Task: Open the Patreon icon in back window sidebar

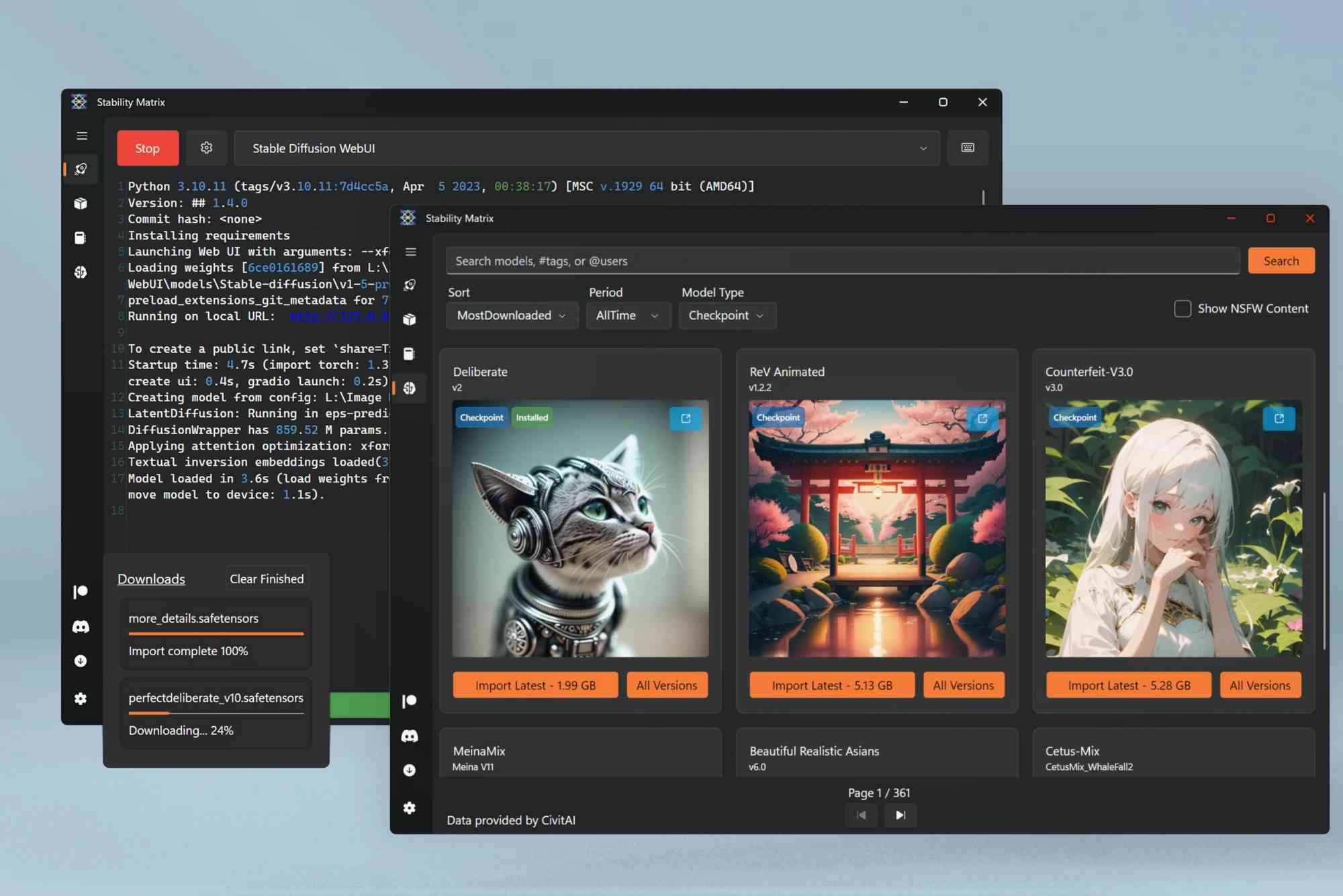Action: (x=81, y=591)
